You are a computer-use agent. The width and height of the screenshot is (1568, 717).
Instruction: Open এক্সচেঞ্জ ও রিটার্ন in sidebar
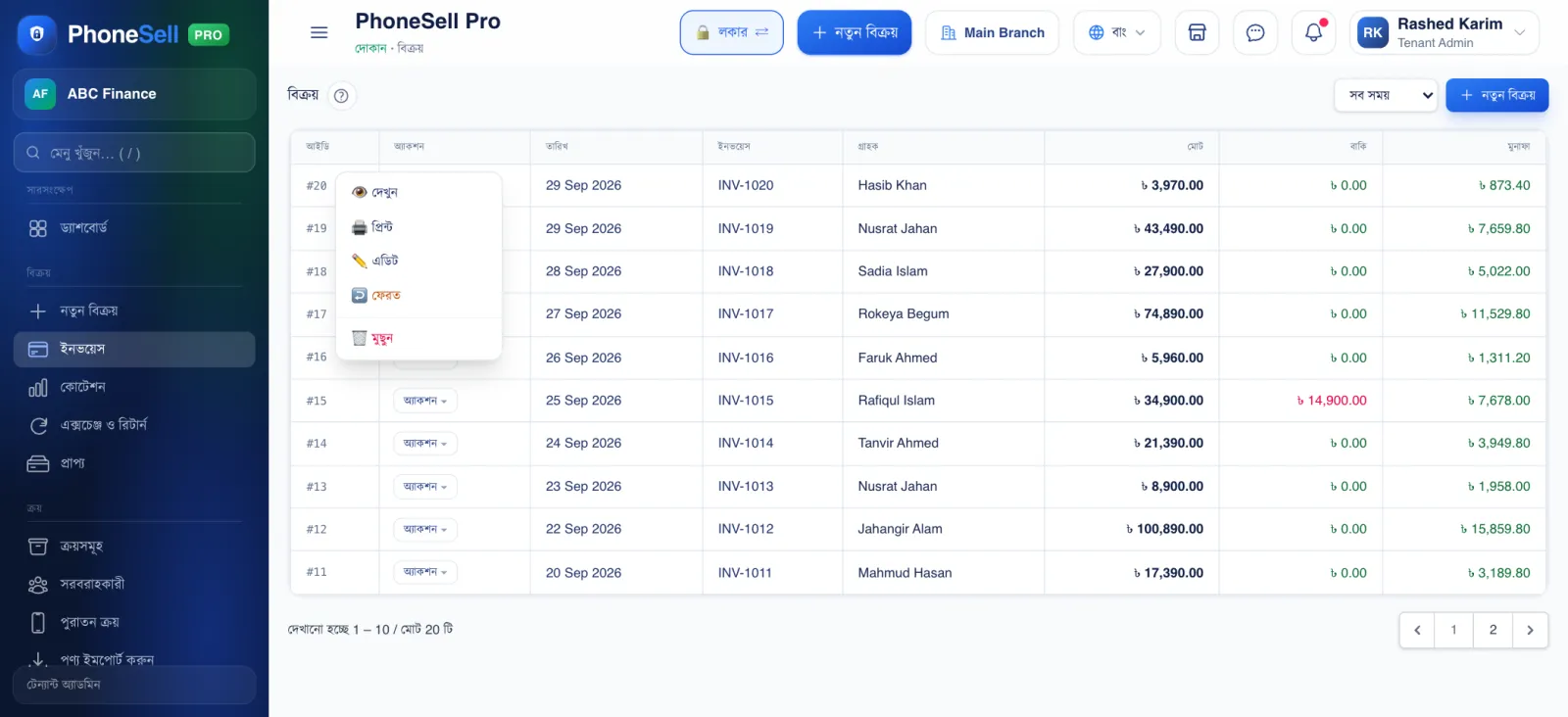[134, 425]
